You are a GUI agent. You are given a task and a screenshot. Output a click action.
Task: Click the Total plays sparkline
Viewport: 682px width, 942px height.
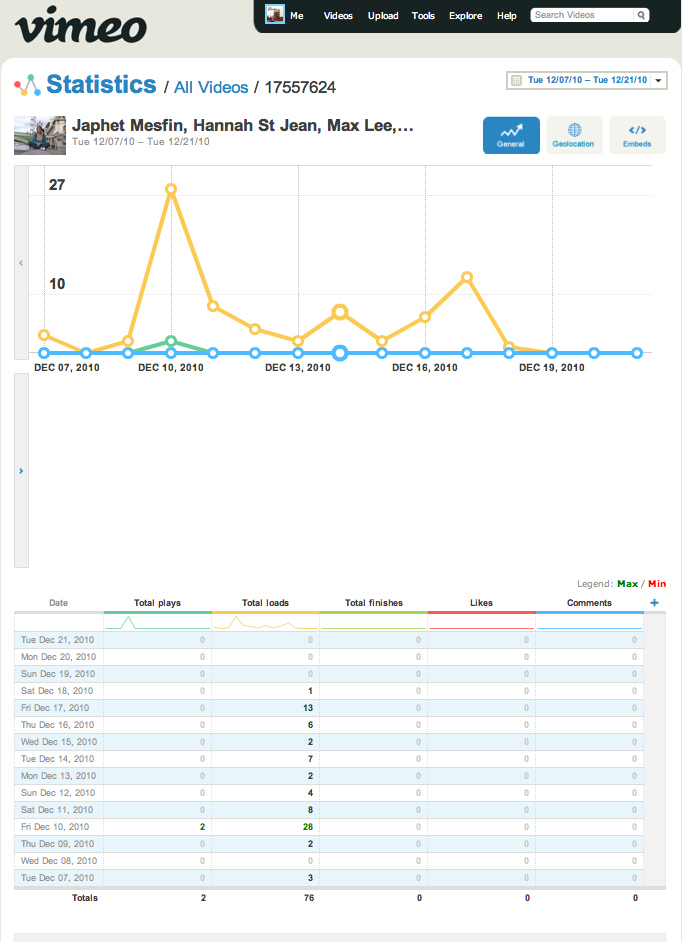click(x=157, y=622)
